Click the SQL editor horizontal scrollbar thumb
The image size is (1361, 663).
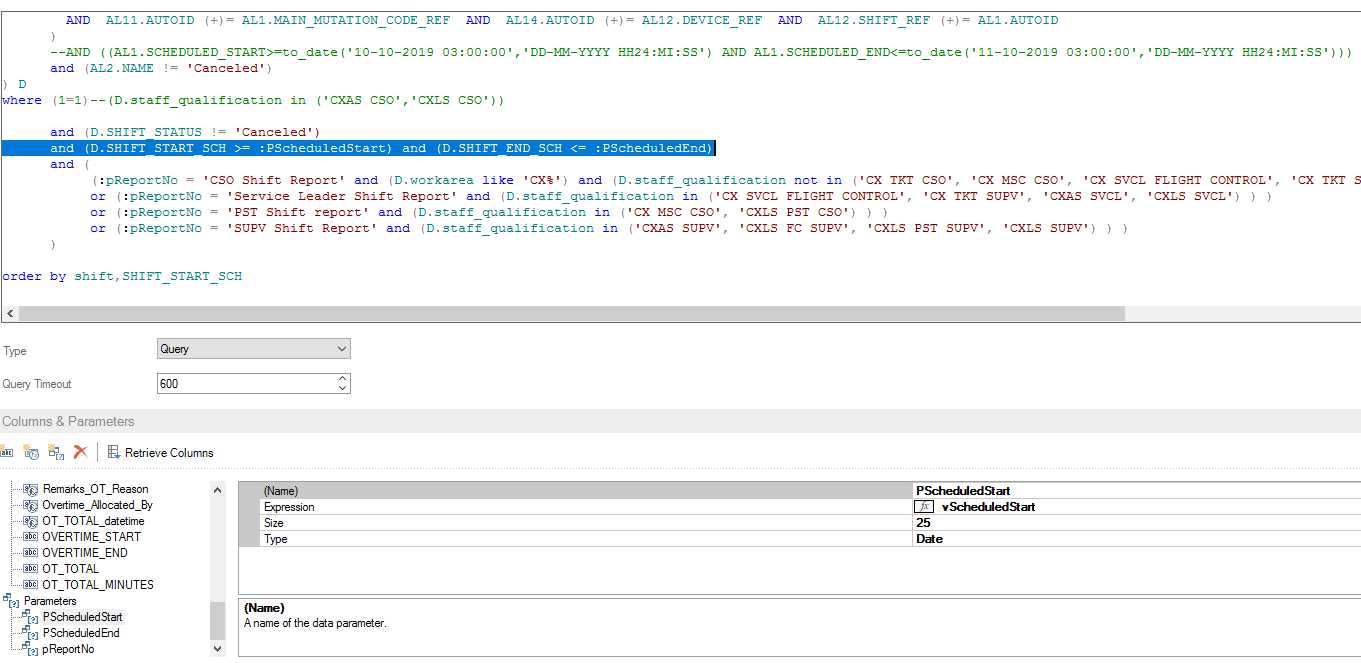571,314
